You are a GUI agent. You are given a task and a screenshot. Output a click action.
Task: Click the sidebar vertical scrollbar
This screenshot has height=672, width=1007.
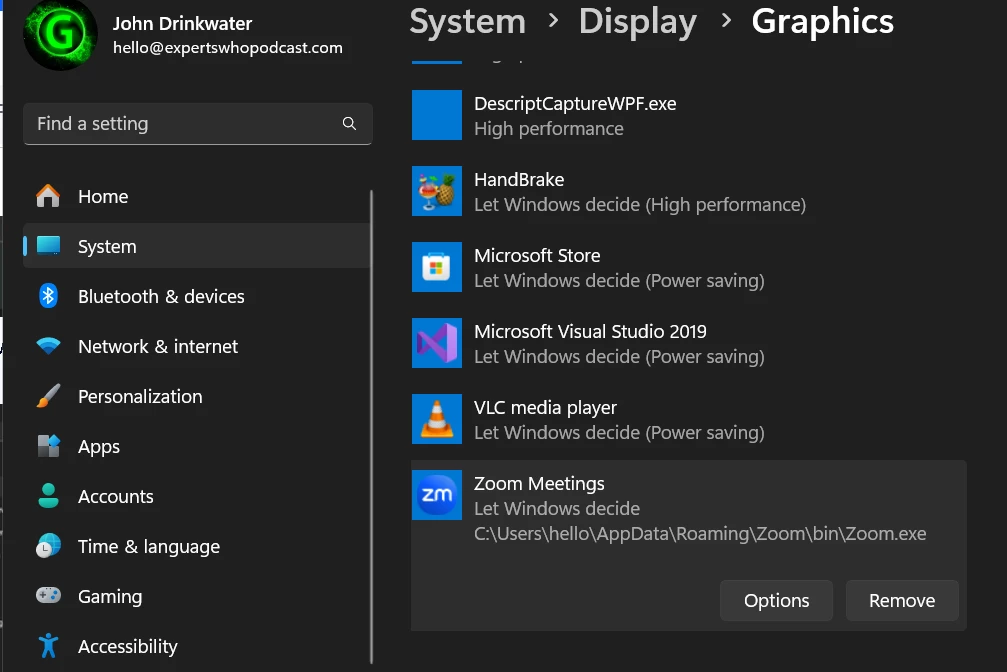[x=371, y=427]
